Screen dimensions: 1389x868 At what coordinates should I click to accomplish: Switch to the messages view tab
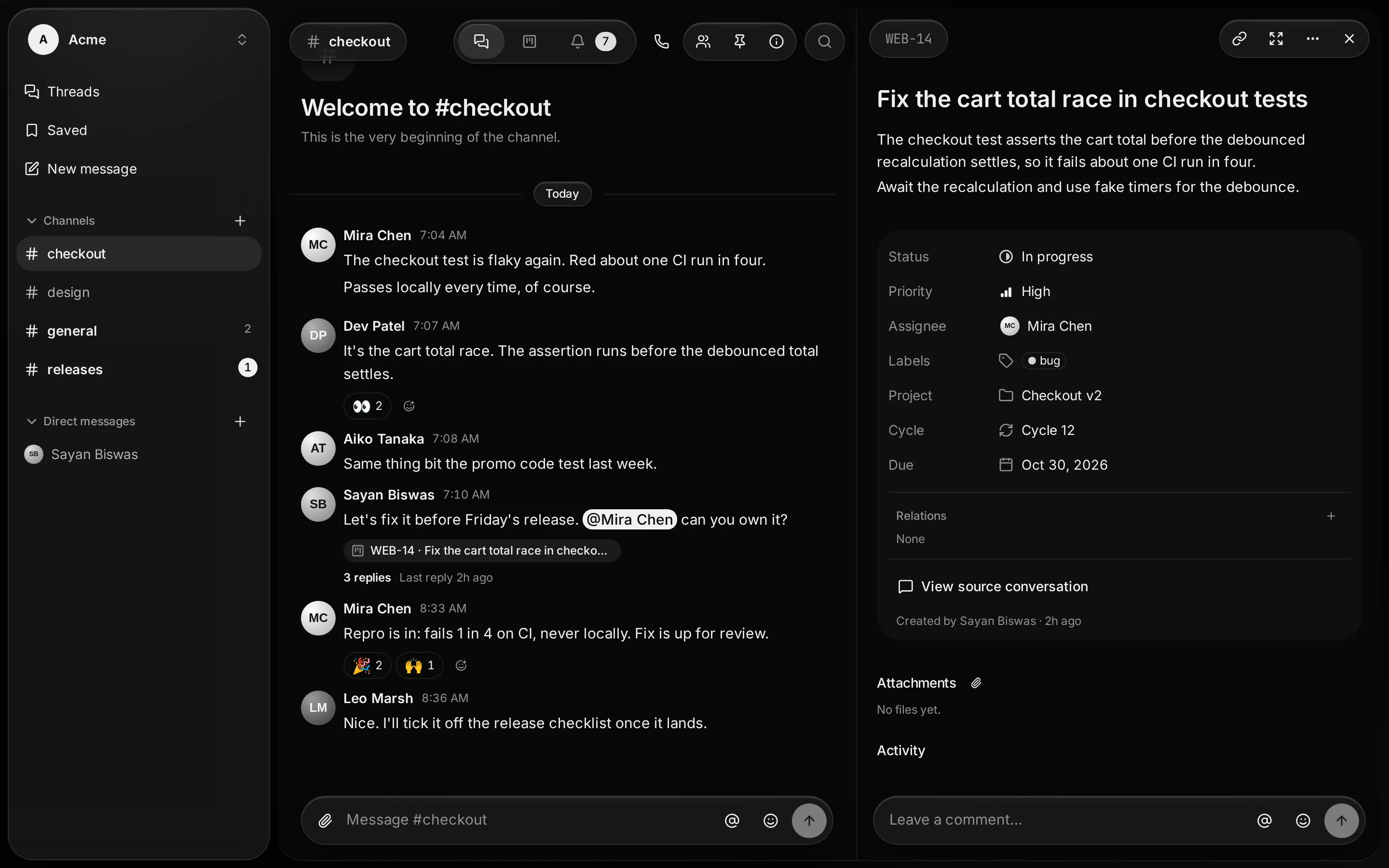(x=481, y=41)
